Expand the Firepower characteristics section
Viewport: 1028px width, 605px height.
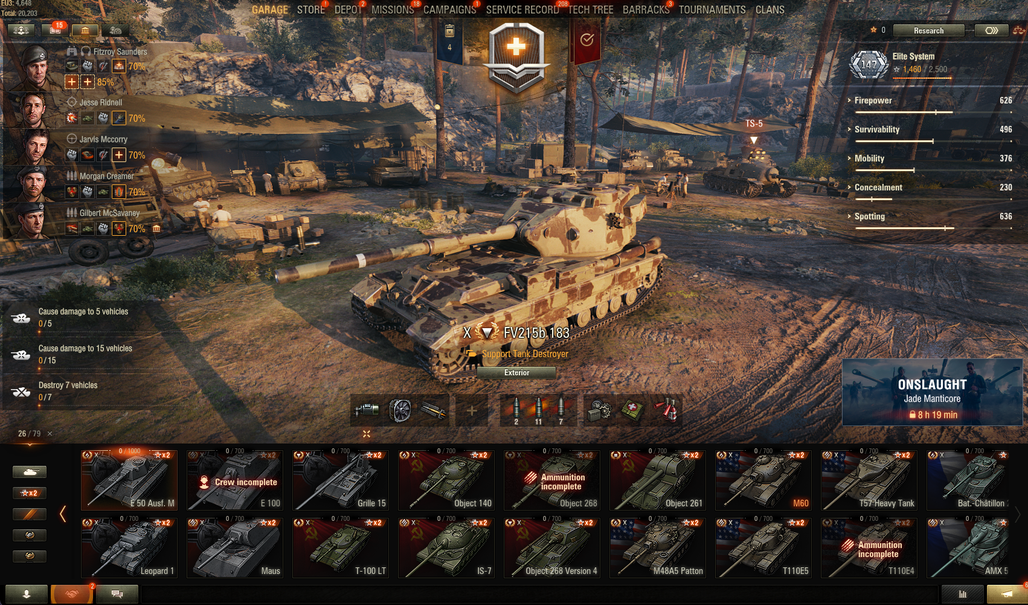point(930,101)
